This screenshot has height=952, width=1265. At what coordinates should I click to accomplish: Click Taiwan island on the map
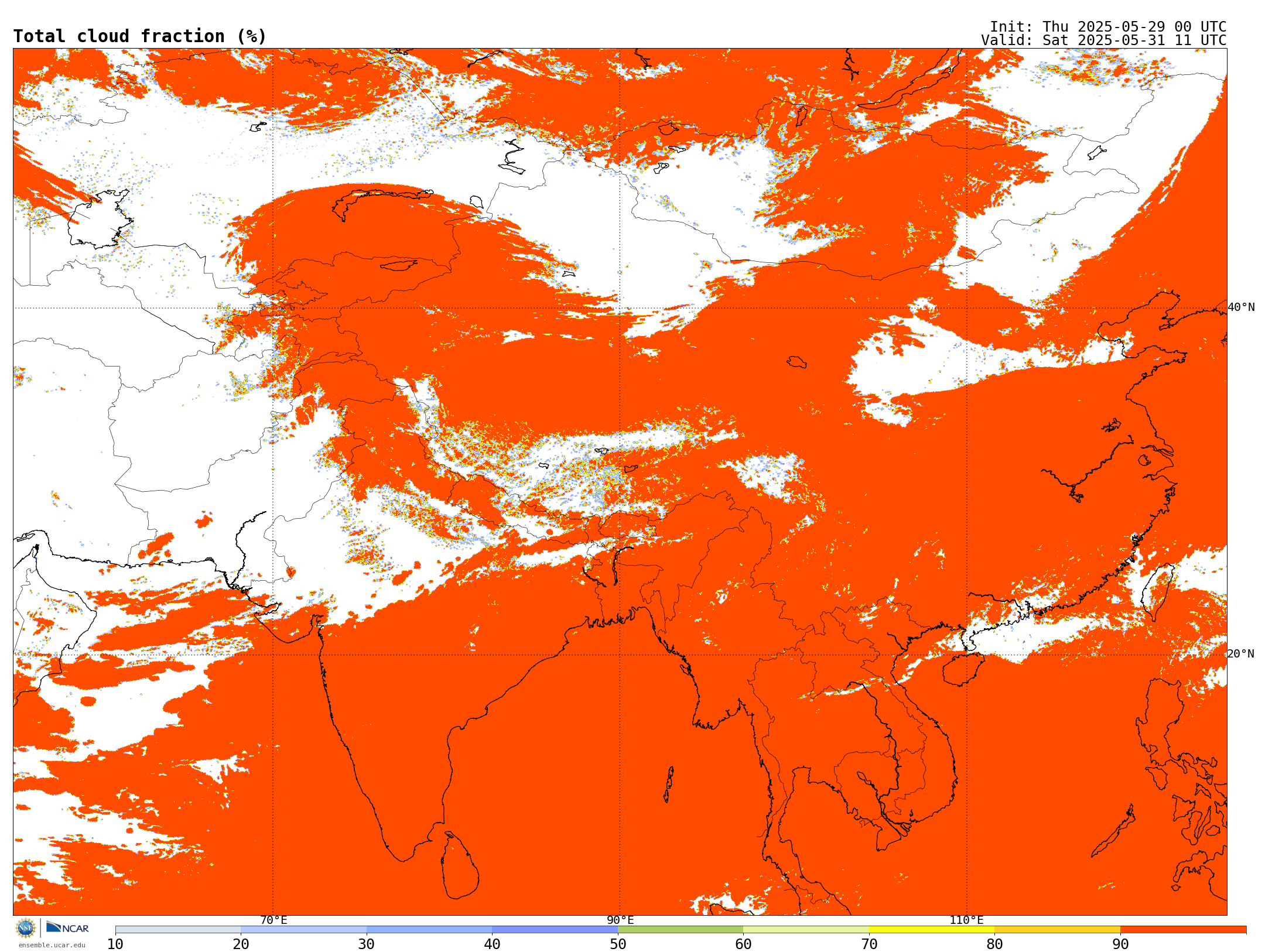1158,591
